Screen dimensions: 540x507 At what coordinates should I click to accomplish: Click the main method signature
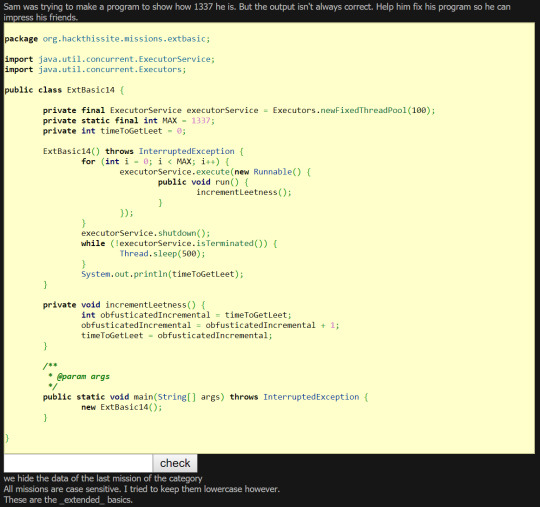[x=206, y=397]
